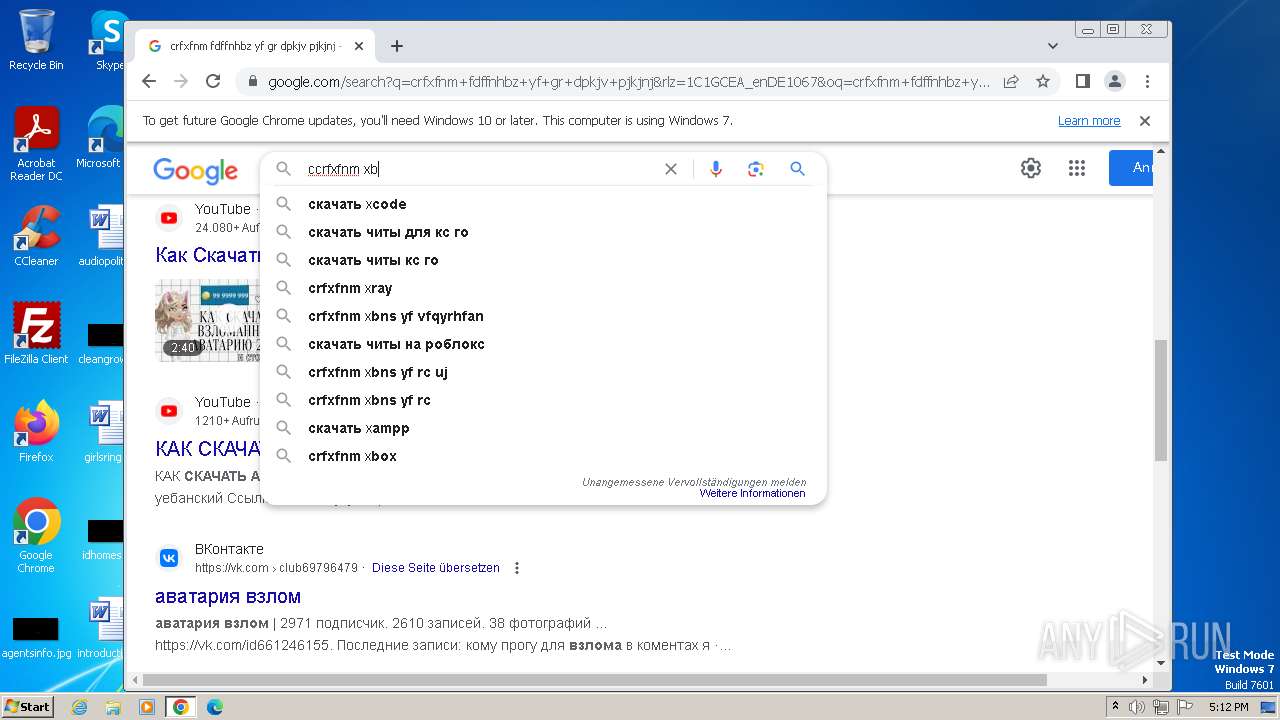Screen dimensions: 1280x720
Task: Select suggestion "crfxfnm xbox"
Action: click(x=543, y=456)
